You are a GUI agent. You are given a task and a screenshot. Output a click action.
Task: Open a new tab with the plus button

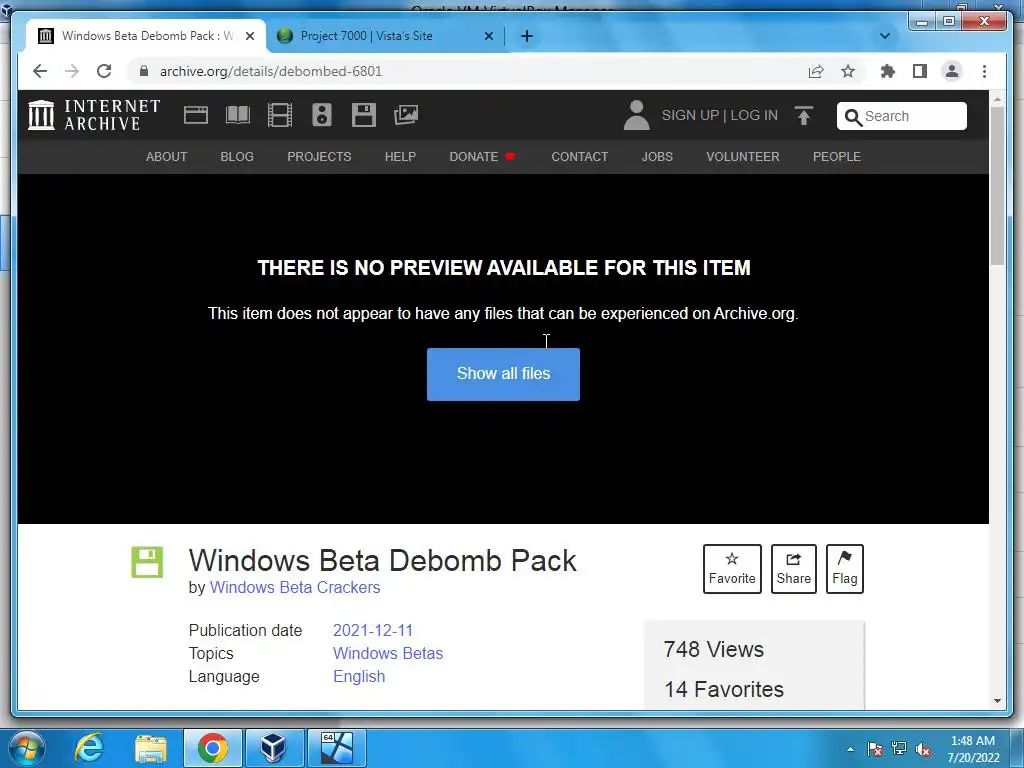coord(526,36)
